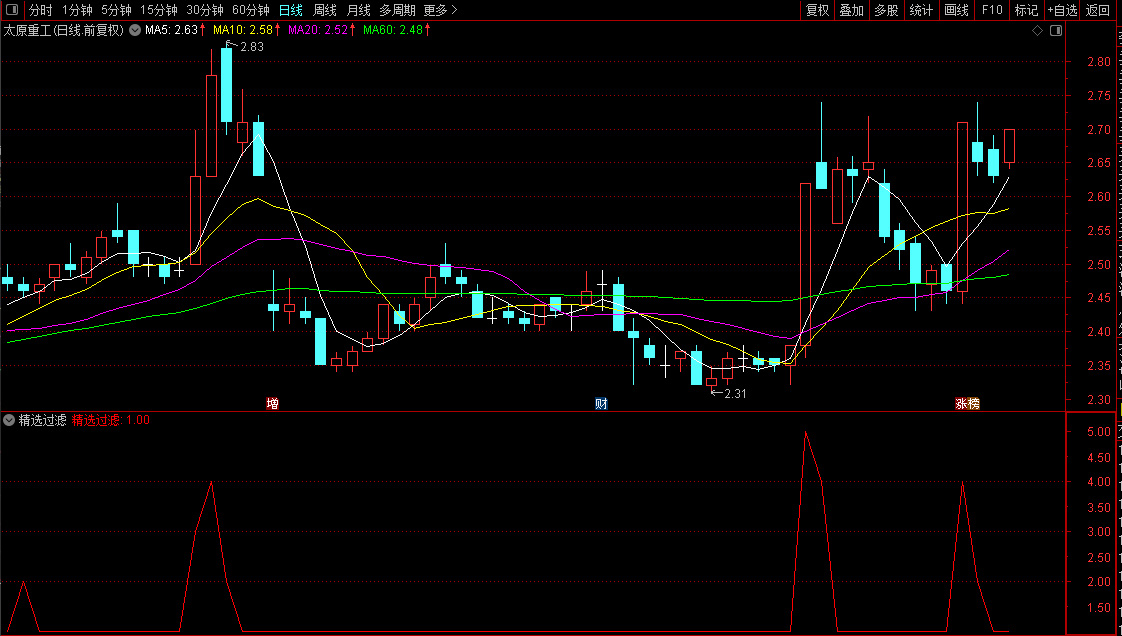The width and height of the screenshot is (1122, 636).
Task: Switch to 分时 view
Action: pos(41,10)
